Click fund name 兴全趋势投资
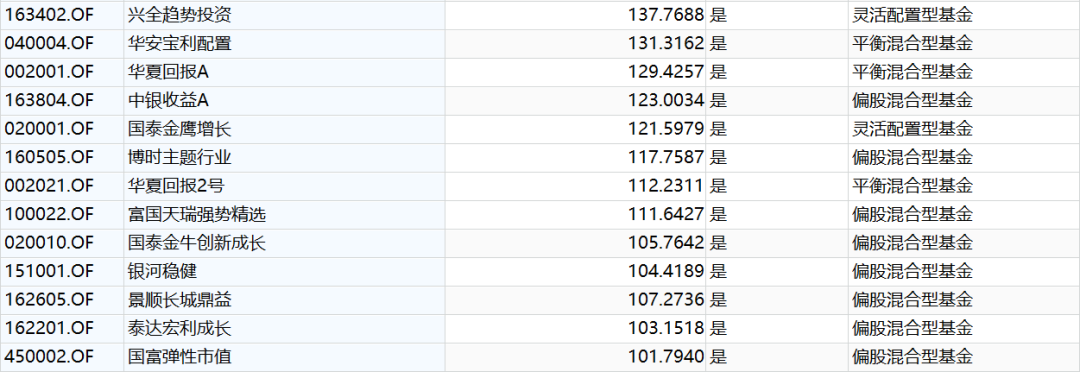This screenshot has width=1080, height=372. [x=180, y=15]
